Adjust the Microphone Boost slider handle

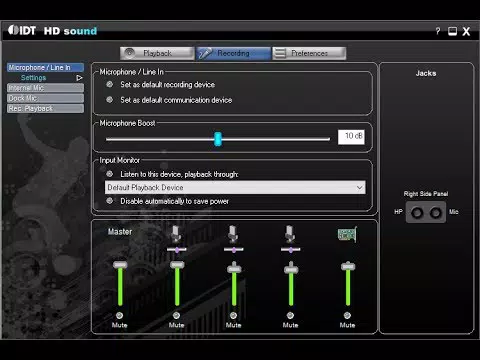218,139
